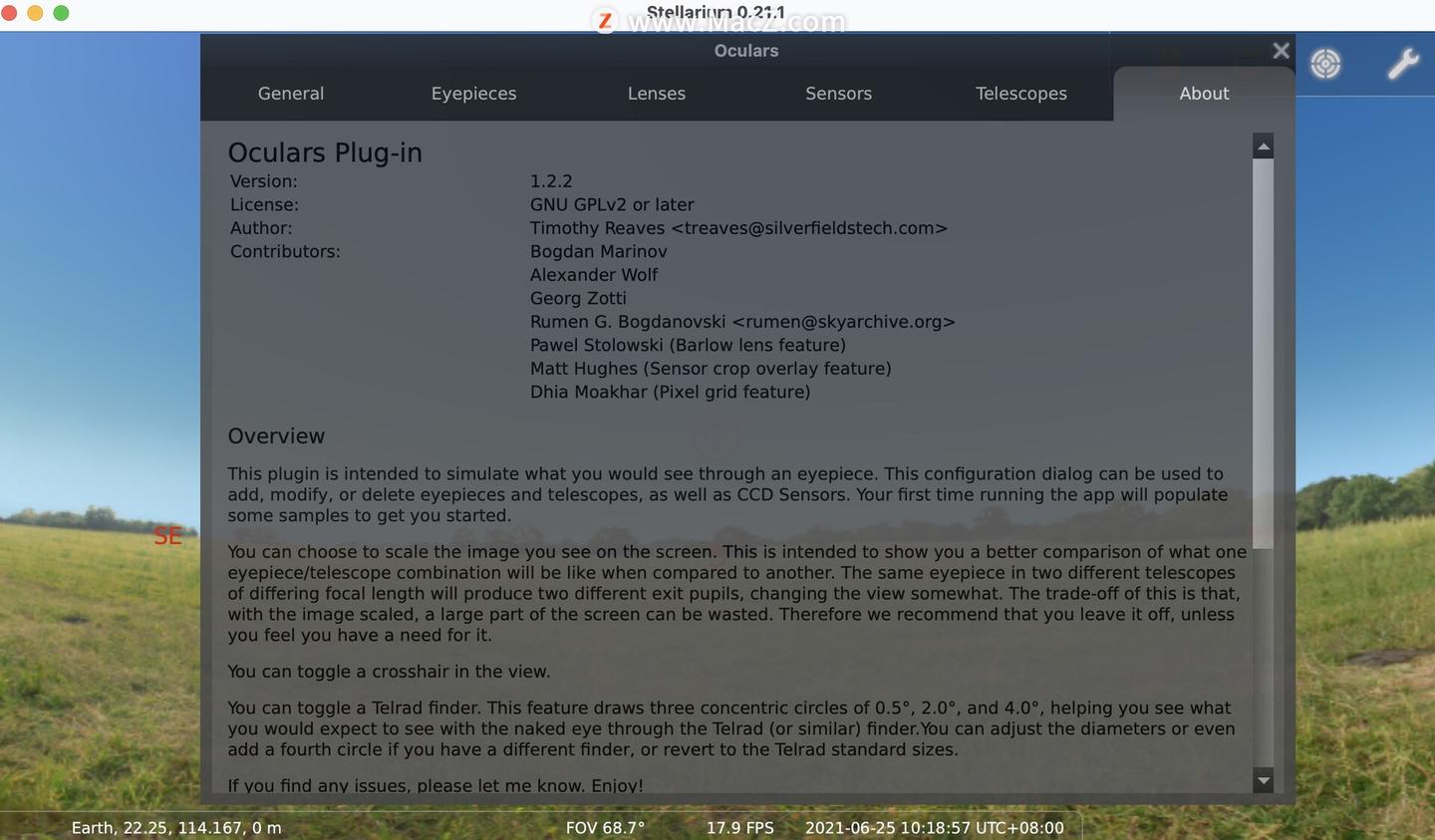The height and width of the screenshot is (840, 1435).
Task: Click the 'Overview' section heading
Action: click(276, 436)
